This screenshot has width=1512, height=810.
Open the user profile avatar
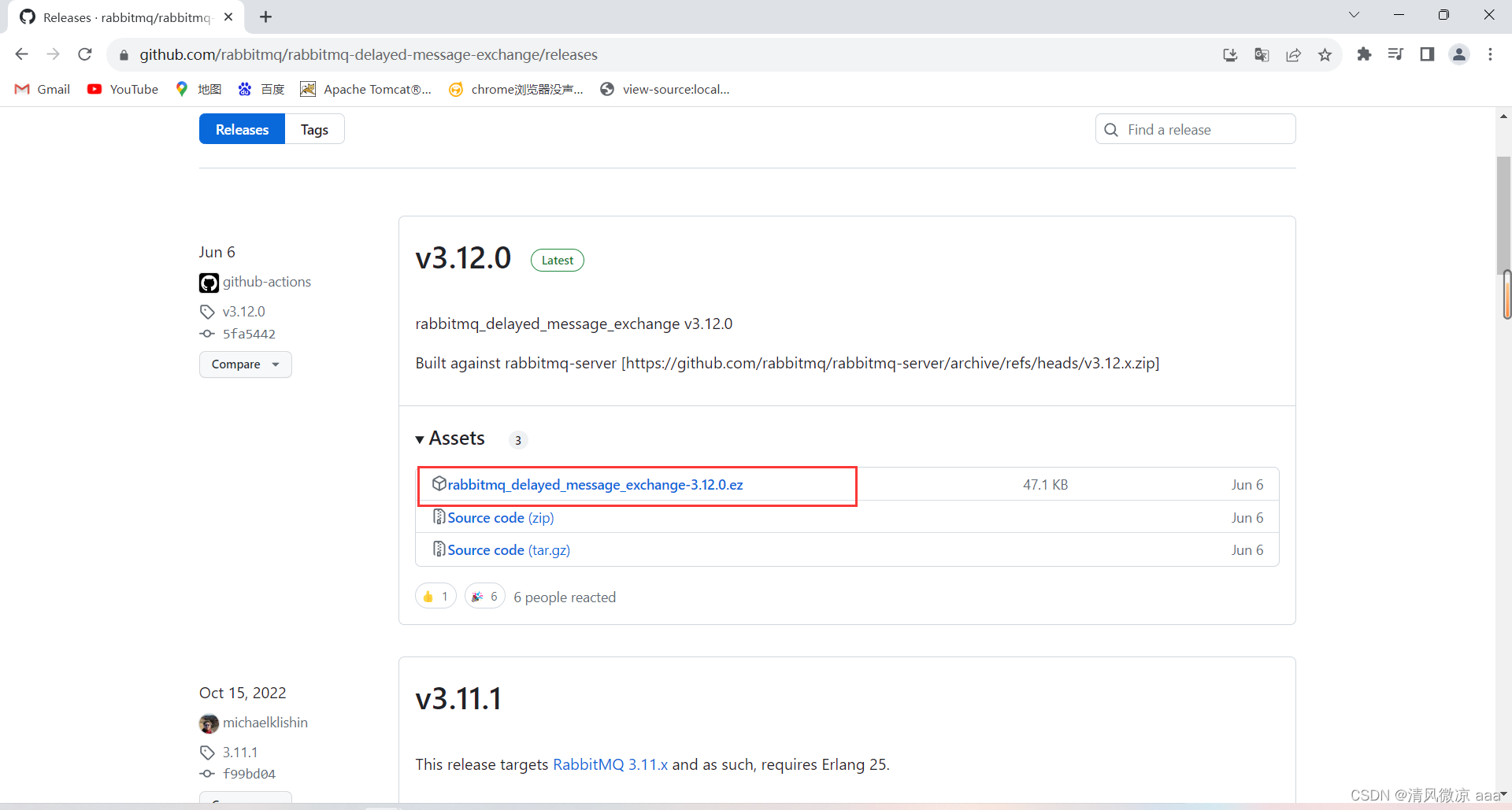tap(1459, 54)
